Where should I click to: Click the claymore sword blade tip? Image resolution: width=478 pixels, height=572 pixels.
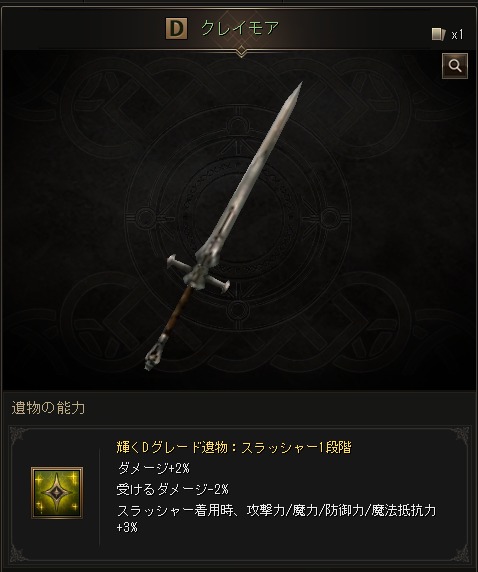300,88
